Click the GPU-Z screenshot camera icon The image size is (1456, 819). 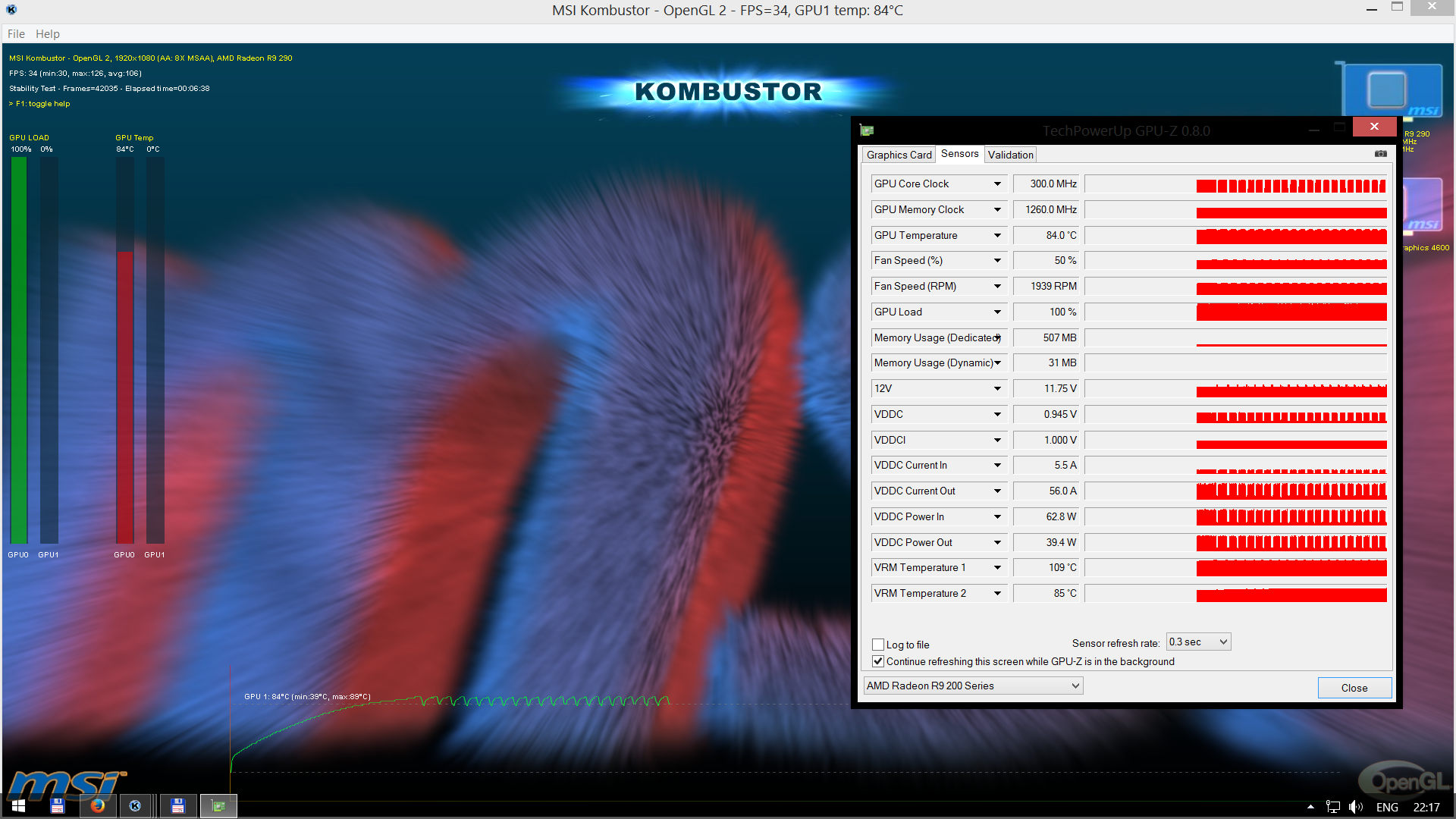click(1380, 154)
